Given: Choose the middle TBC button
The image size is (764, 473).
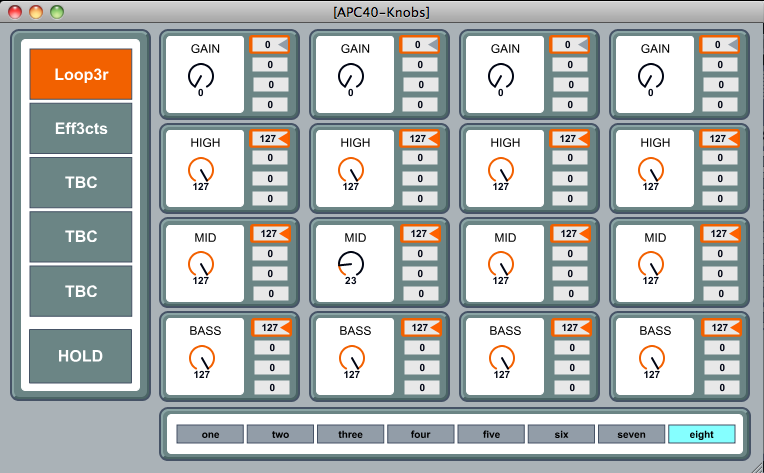Looking at the screenshot, I should click(81, 236).
